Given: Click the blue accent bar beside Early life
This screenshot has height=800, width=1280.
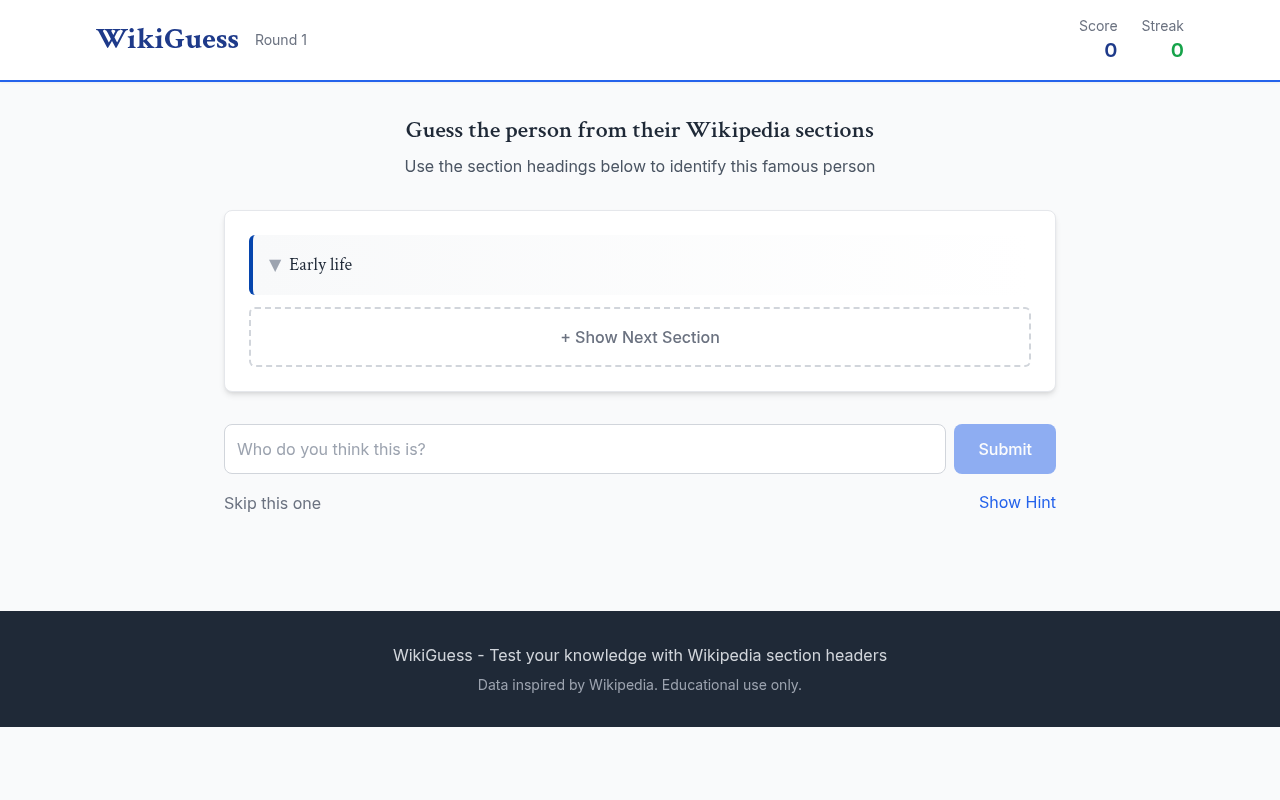Looking at the screenshot, I should (251, 264).
